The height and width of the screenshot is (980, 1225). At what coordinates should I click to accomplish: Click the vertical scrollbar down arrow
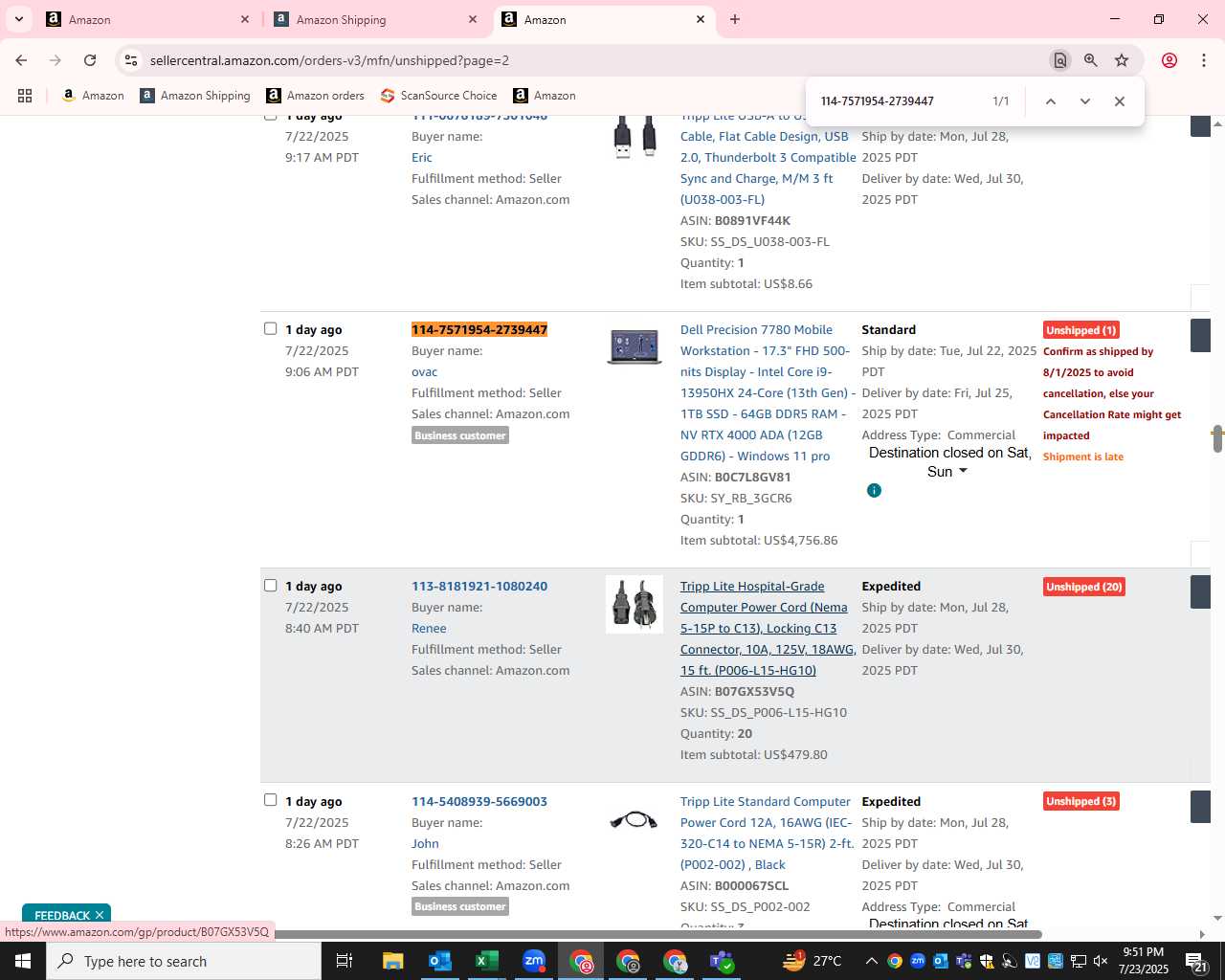1217,918
